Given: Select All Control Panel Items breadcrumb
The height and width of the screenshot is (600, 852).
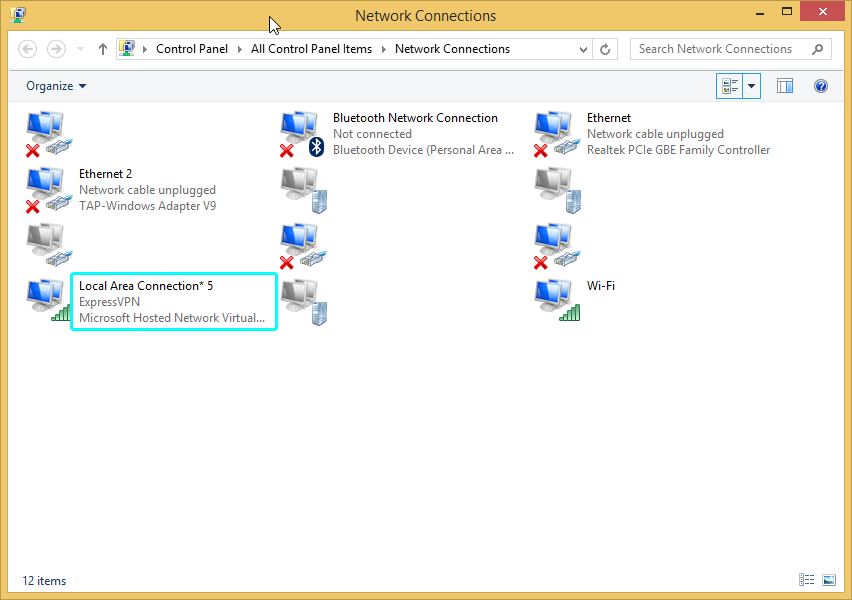Looking at the screenshot, I should (311, 49).
